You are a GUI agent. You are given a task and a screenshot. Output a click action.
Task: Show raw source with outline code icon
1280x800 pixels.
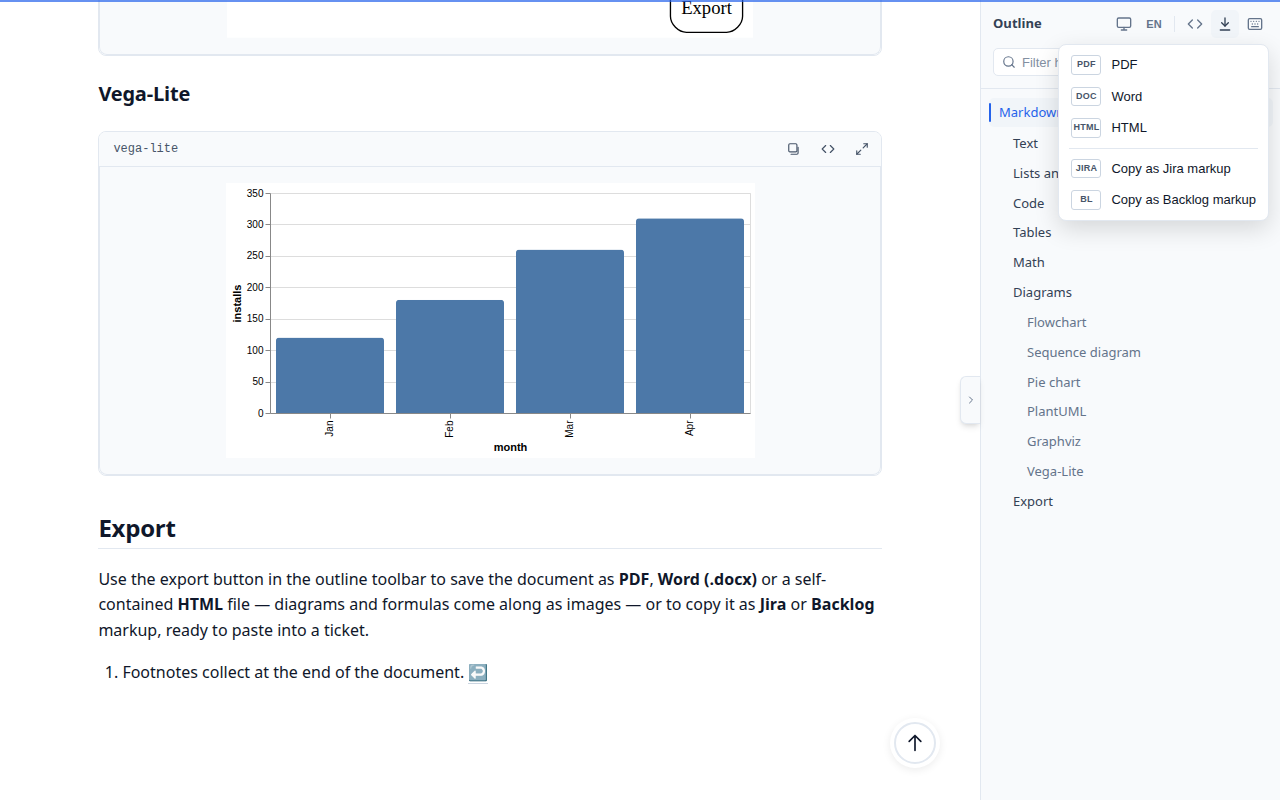(1195, 24)
